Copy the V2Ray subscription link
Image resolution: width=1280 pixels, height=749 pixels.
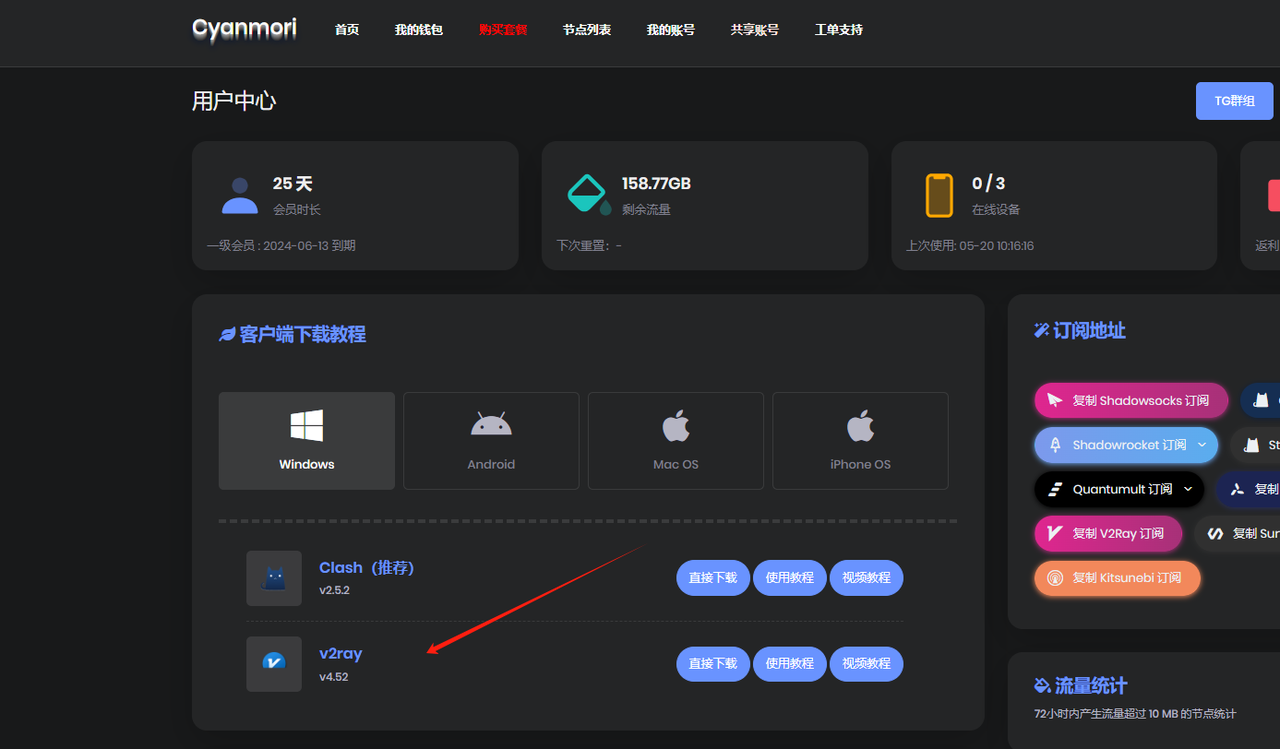pyautogui.click(x=1108, y=533)
